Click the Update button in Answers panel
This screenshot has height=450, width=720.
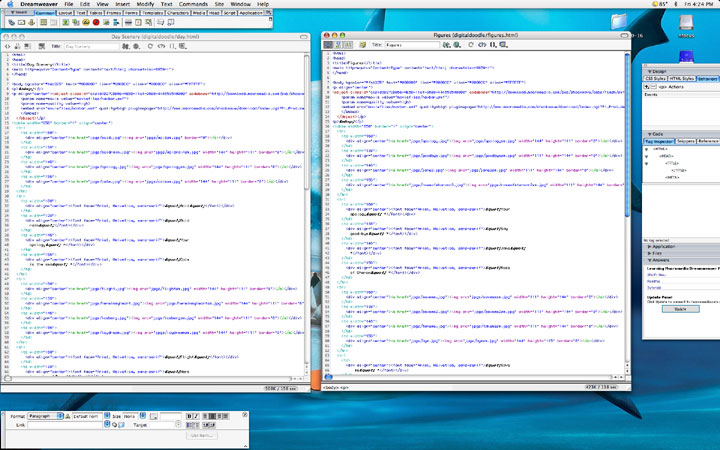pyautogui.click(x=681, y=309)
